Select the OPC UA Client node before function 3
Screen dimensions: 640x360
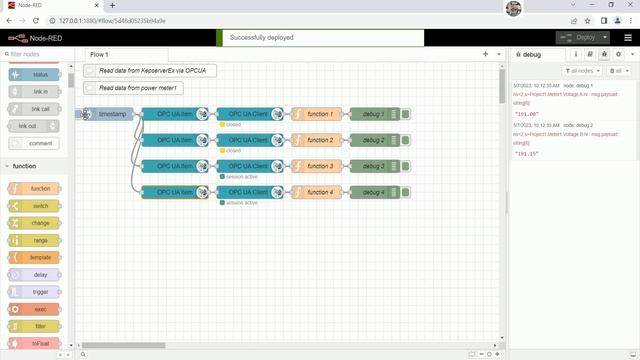[250, 167]
